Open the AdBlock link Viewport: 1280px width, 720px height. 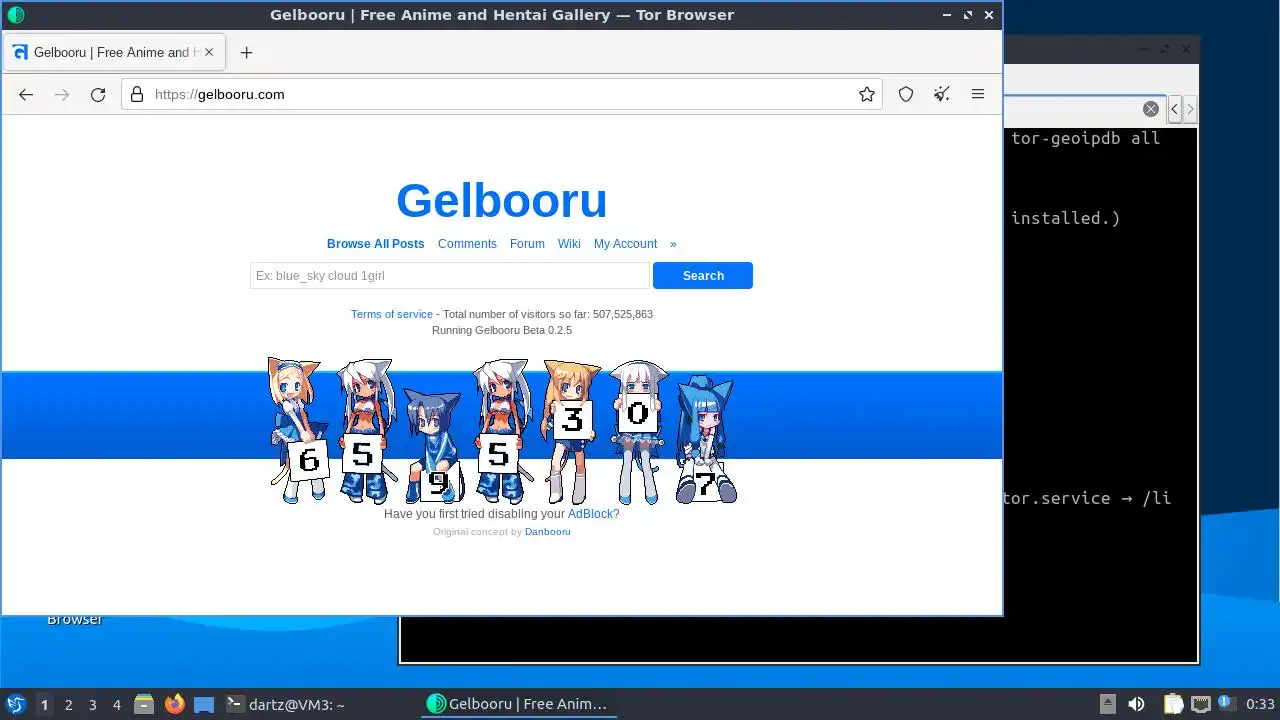[590, 514]
